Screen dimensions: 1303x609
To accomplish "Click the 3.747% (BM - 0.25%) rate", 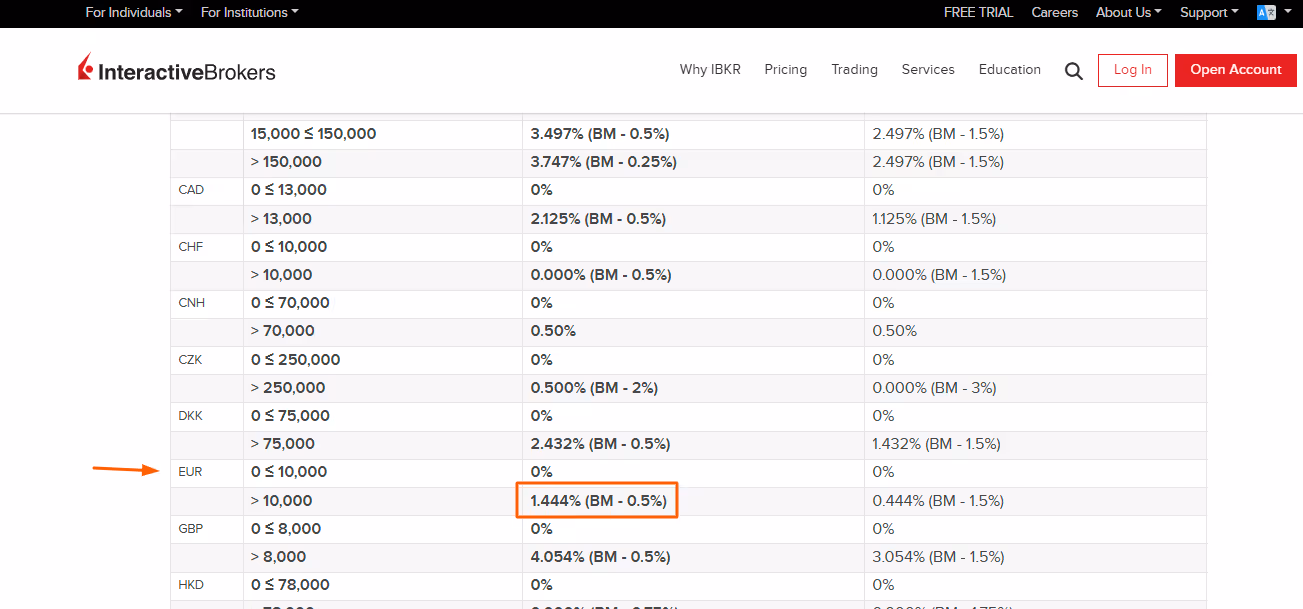I will click(x=603, y=162).
